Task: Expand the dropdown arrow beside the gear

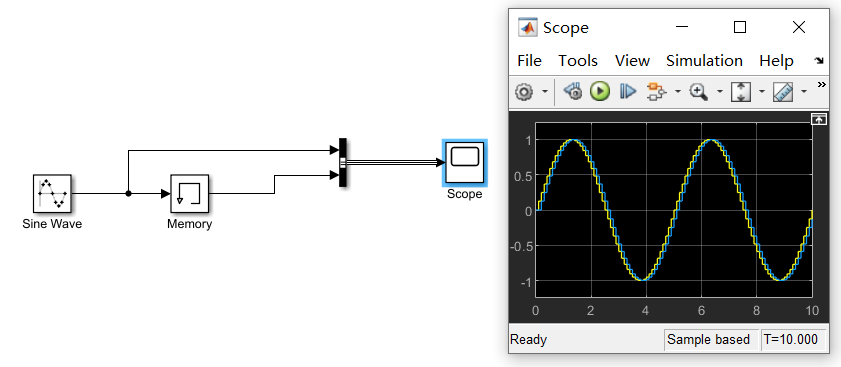Action: click(x=545, y=92)
